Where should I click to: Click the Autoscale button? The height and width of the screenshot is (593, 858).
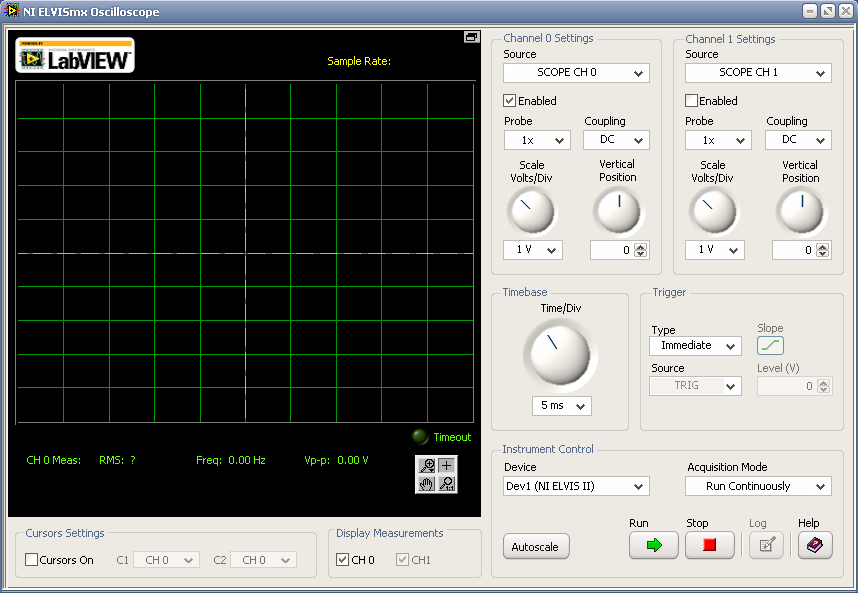[x=536, y=547]
